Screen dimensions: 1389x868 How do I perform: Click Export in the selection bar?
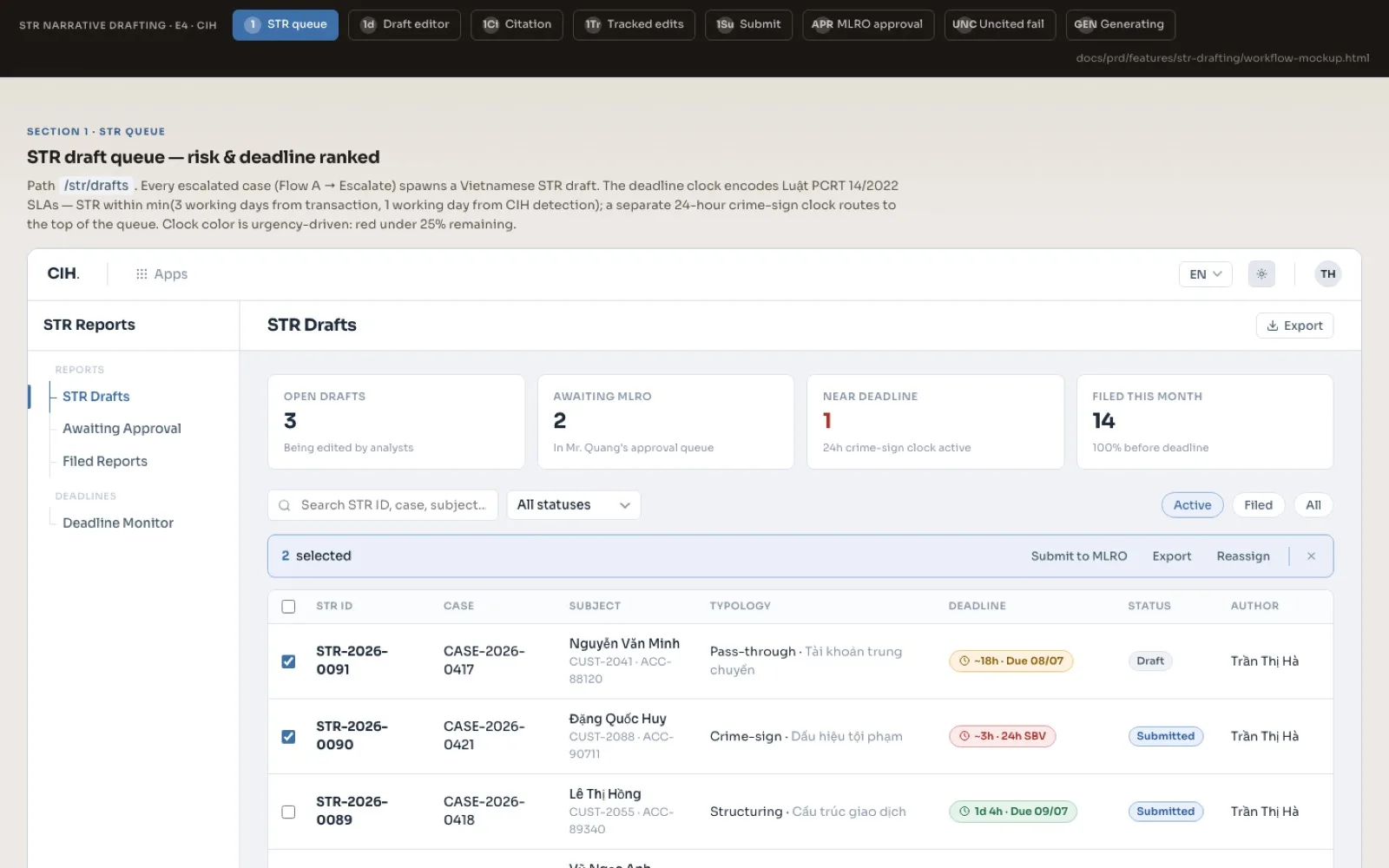pos(1172,556)
